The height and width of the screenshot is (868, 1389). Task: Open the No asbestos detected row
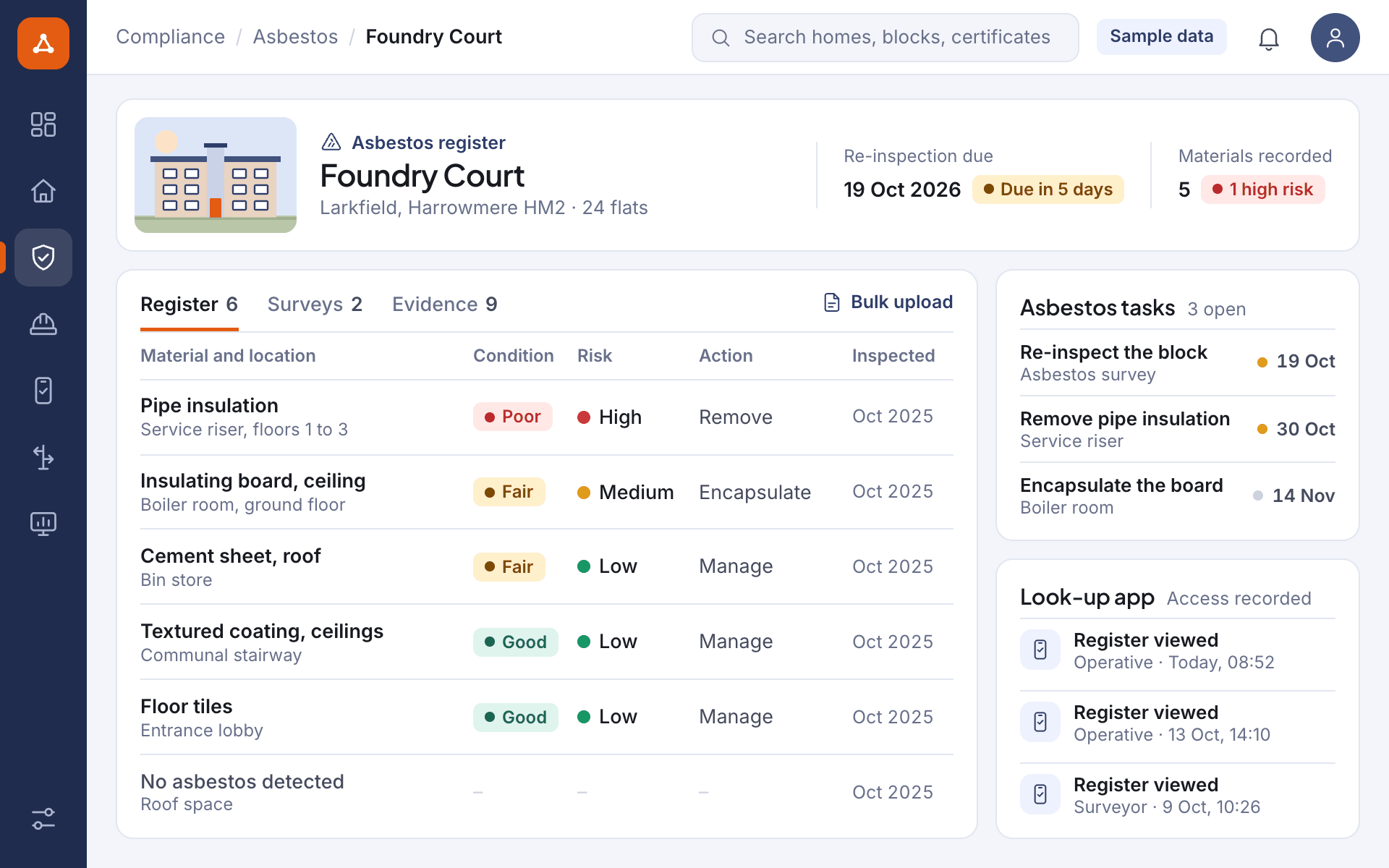pos(547,793)
